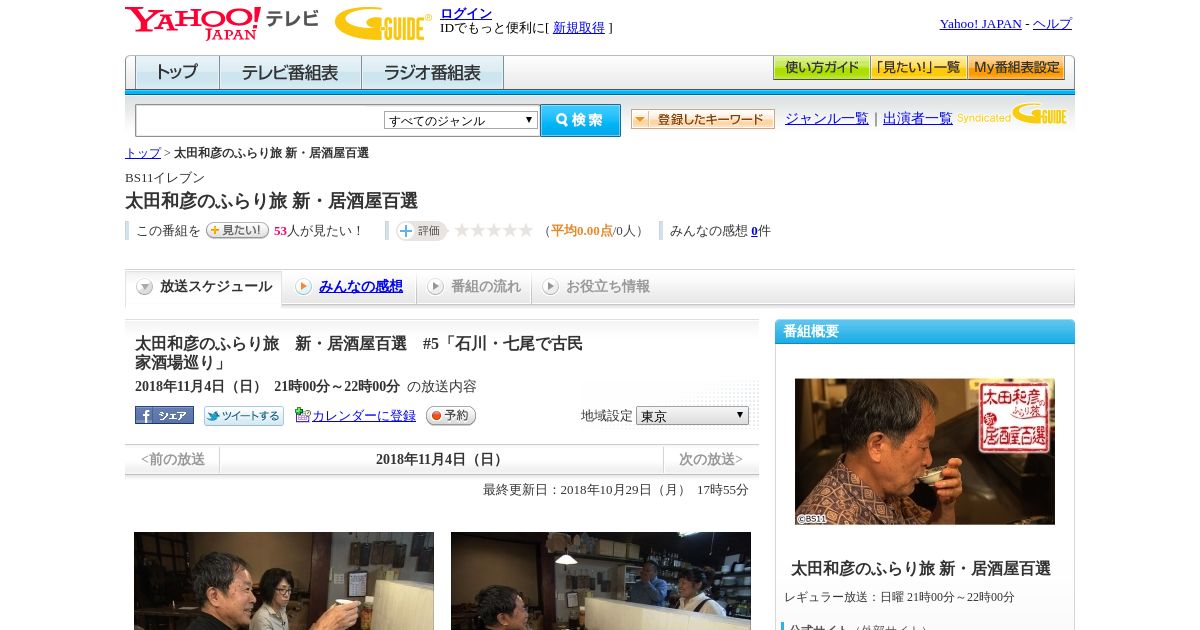The height and width of the screenshot is (630, 1200).
Task: Expand the 地域設定 東京 dropdown
Action: click(692, 415)
